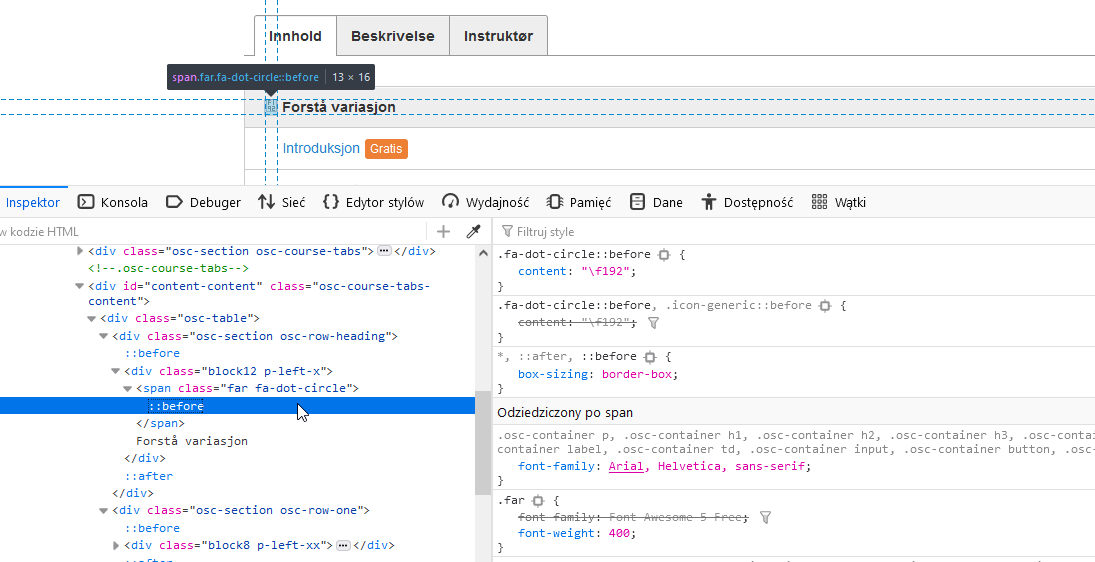Expand the div block8 p-left-xx node
Viewport: 1095px width, 562px height.
pos(116,546)
